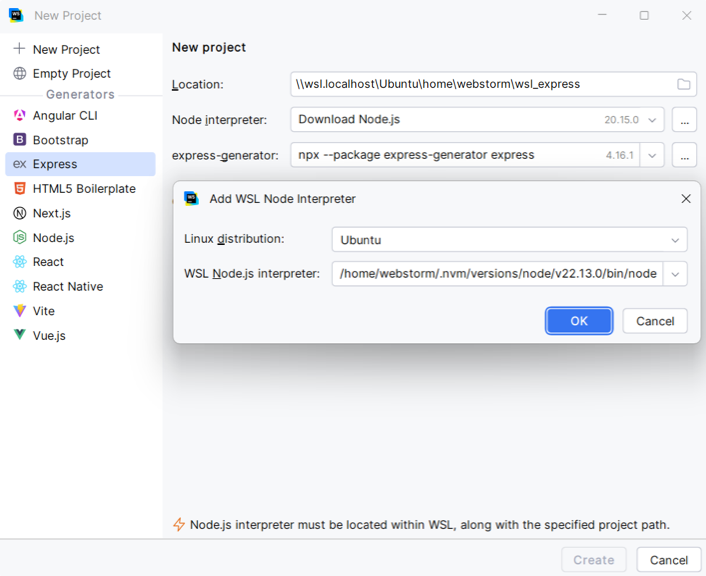Select React Native generator entry
Screen dimensions: 706x576
click(67, 287)
